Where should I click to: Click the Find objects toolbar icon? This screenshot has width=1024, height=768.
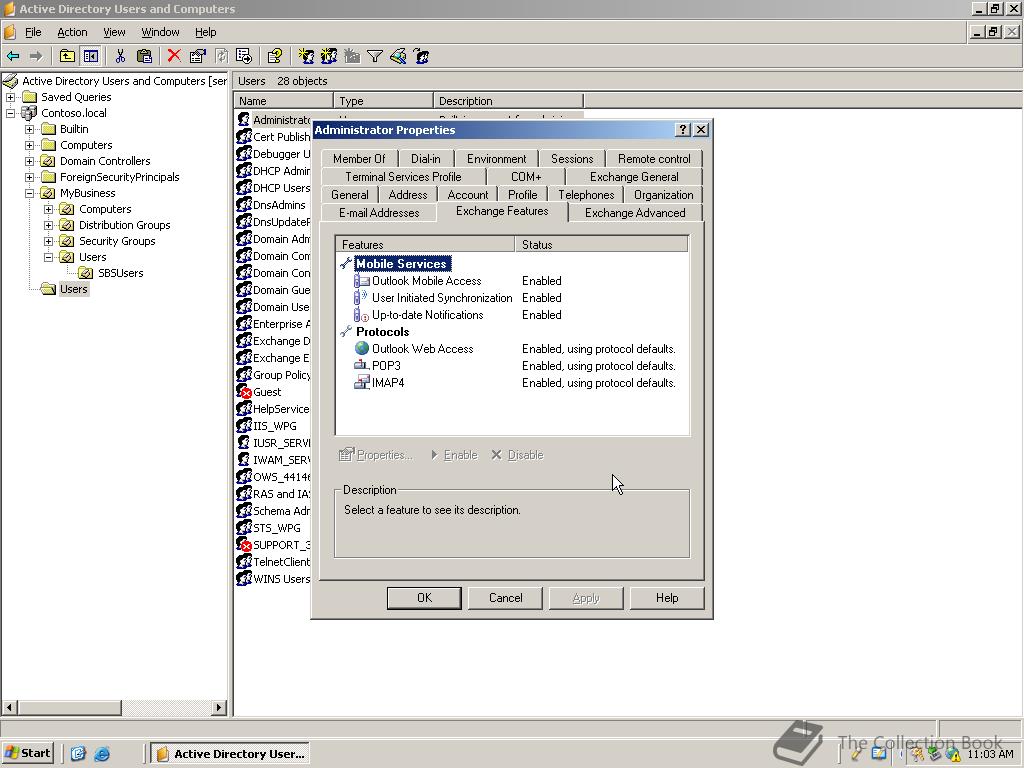point(398,56)
